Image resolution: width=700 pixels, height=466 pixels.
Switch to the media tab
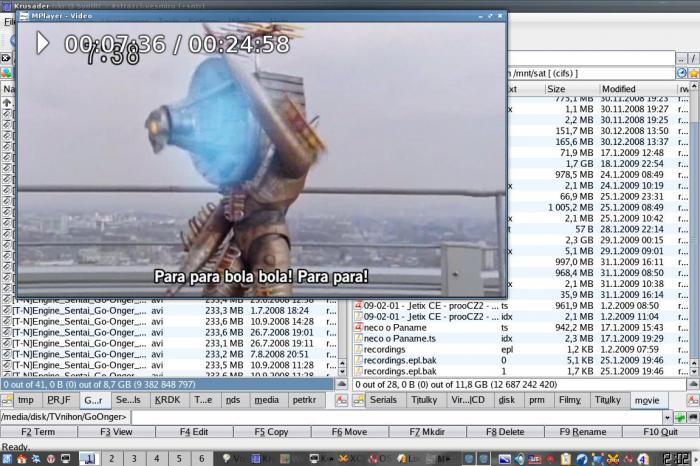tap(267, 400)
